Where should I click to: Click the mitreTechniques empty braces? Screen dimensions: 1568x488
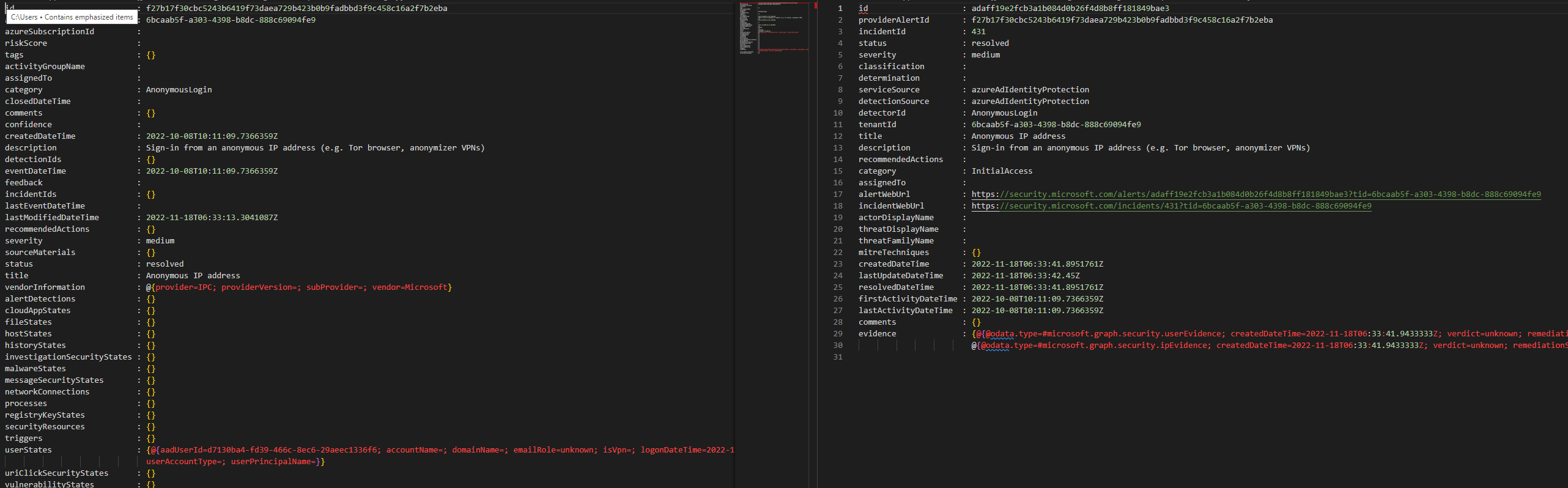coord(975,253)
